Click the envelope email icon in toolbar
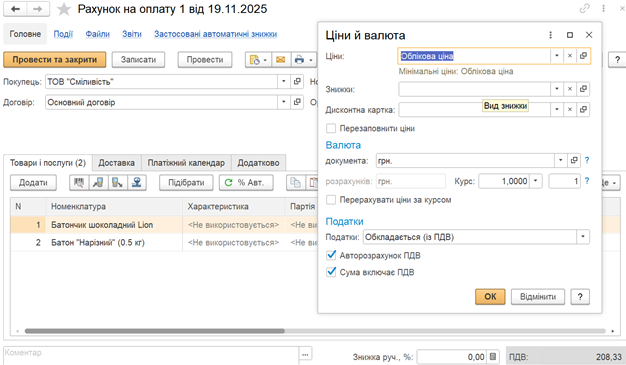The height and width of the screenshot is (365, 626). click(281, 60)
